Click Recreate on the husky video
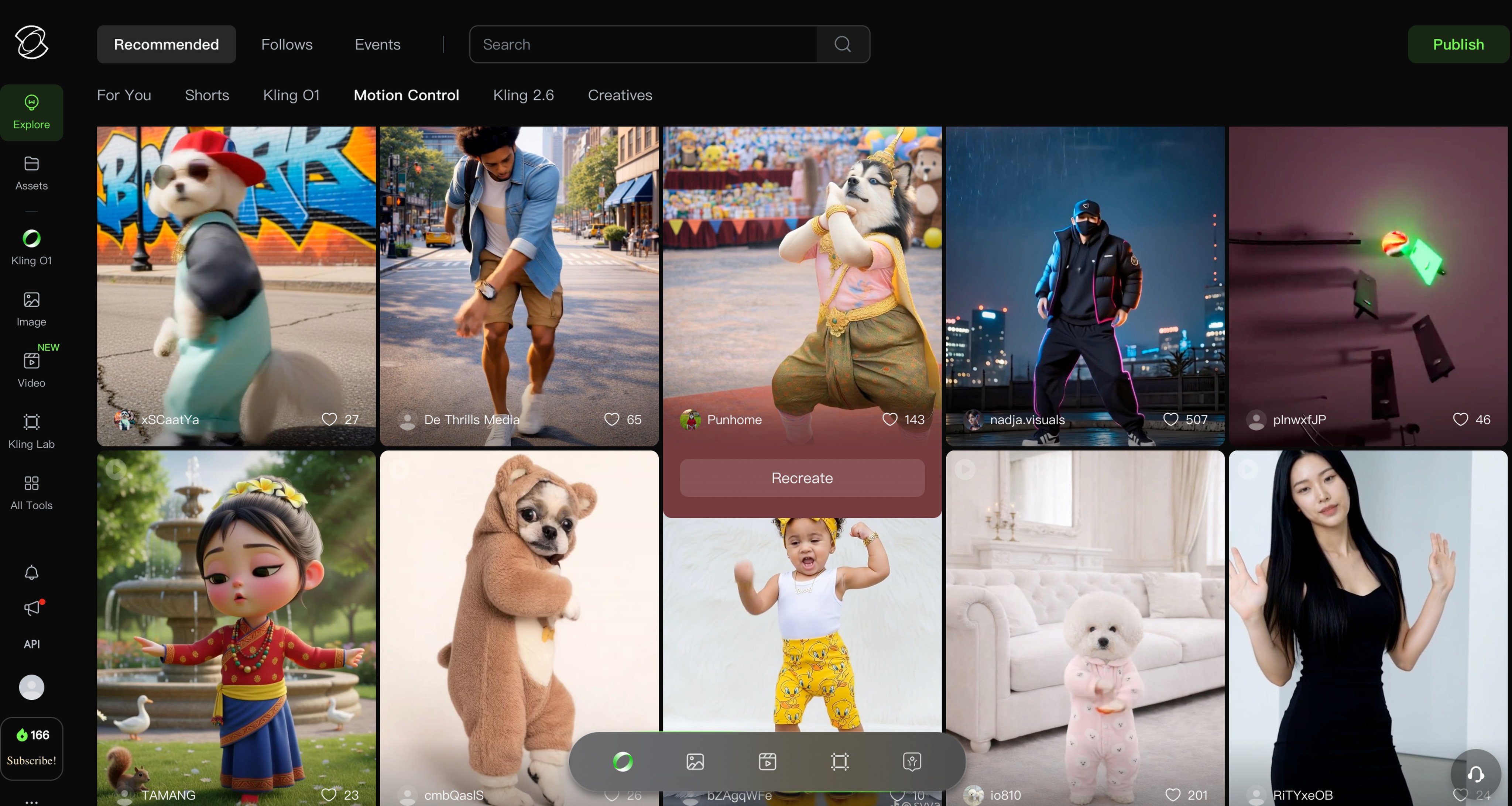The height and width of the screenshot is (806, 1512). (802, 478)
